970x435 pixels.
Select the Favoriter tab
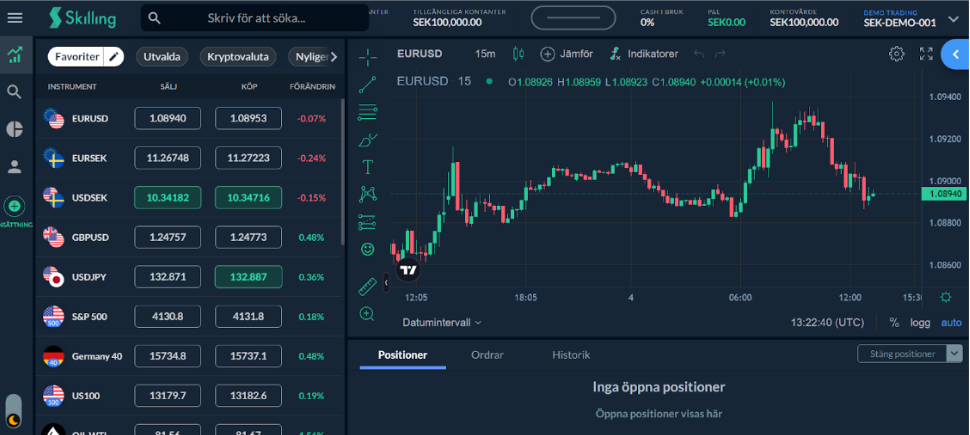point(77,57)
